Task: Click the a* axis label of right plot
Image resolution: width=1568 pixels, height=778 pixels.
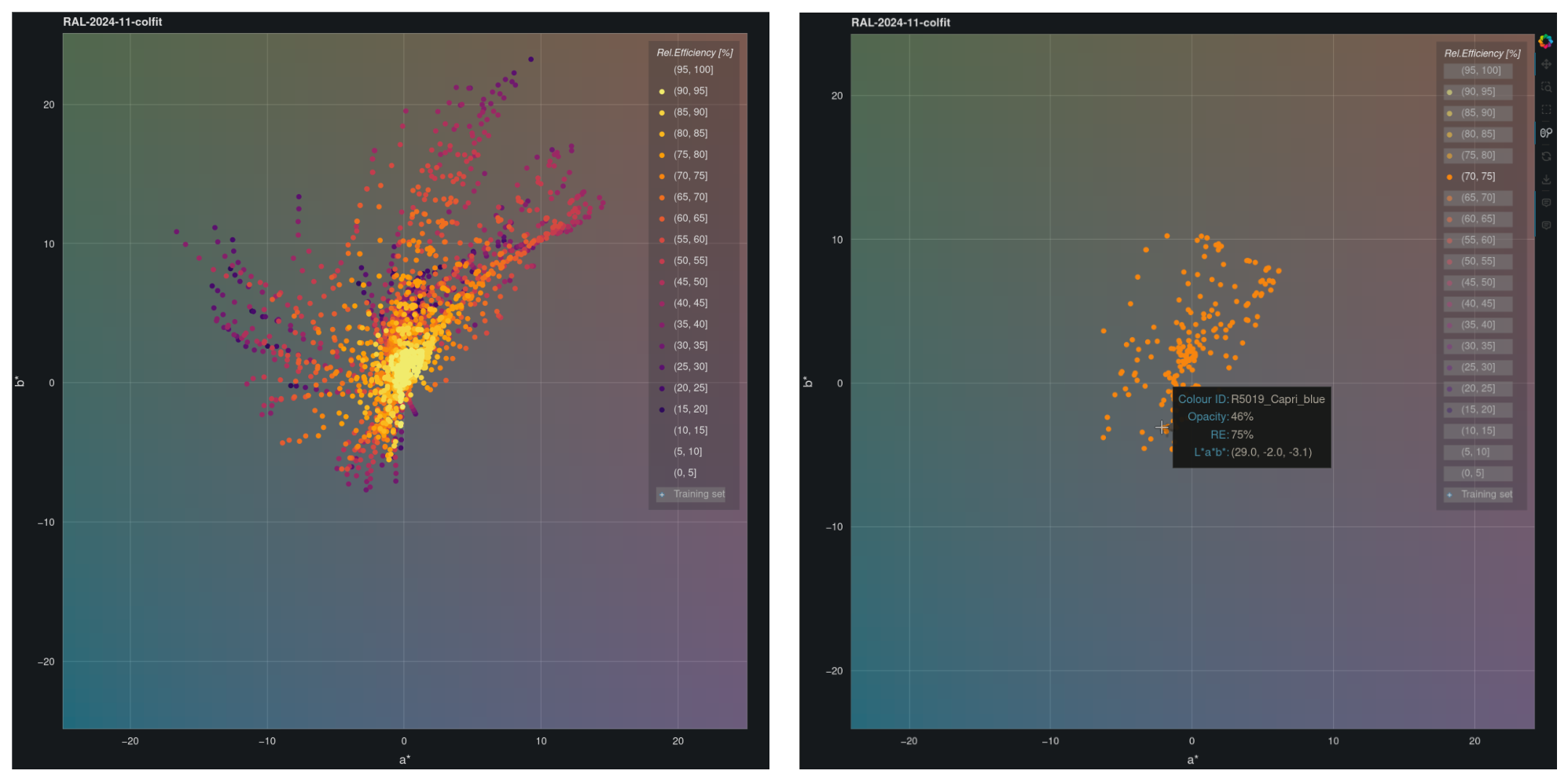Action: tap(1192, 760)
